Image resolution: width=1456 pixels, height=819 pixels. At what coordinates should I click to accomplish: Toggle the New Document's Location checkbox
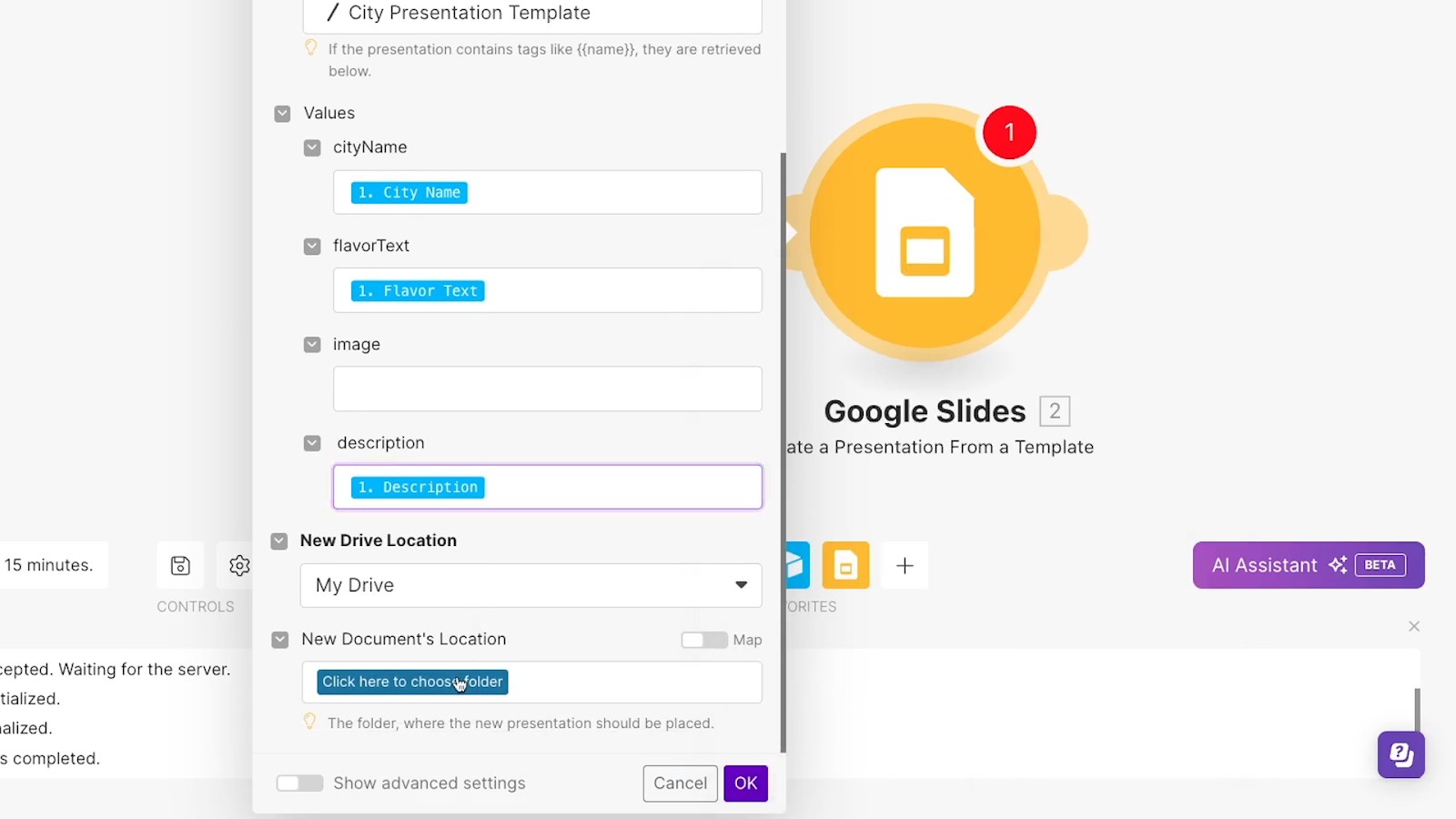pyautogui.click(x=280, y=640)
